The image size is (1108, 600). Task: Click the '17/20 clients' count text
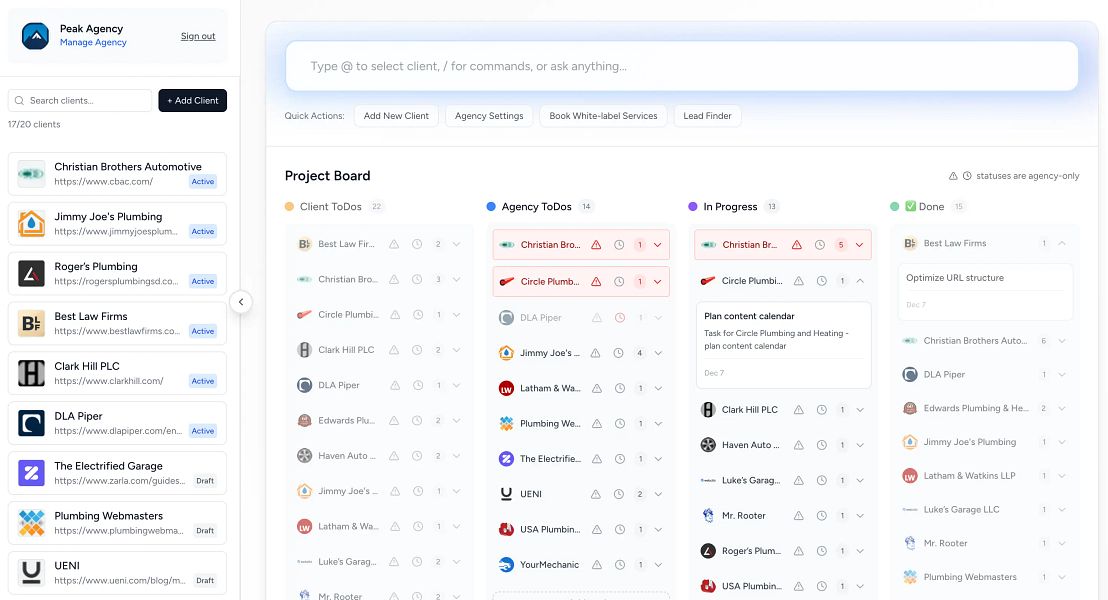[x=34, y=124]
